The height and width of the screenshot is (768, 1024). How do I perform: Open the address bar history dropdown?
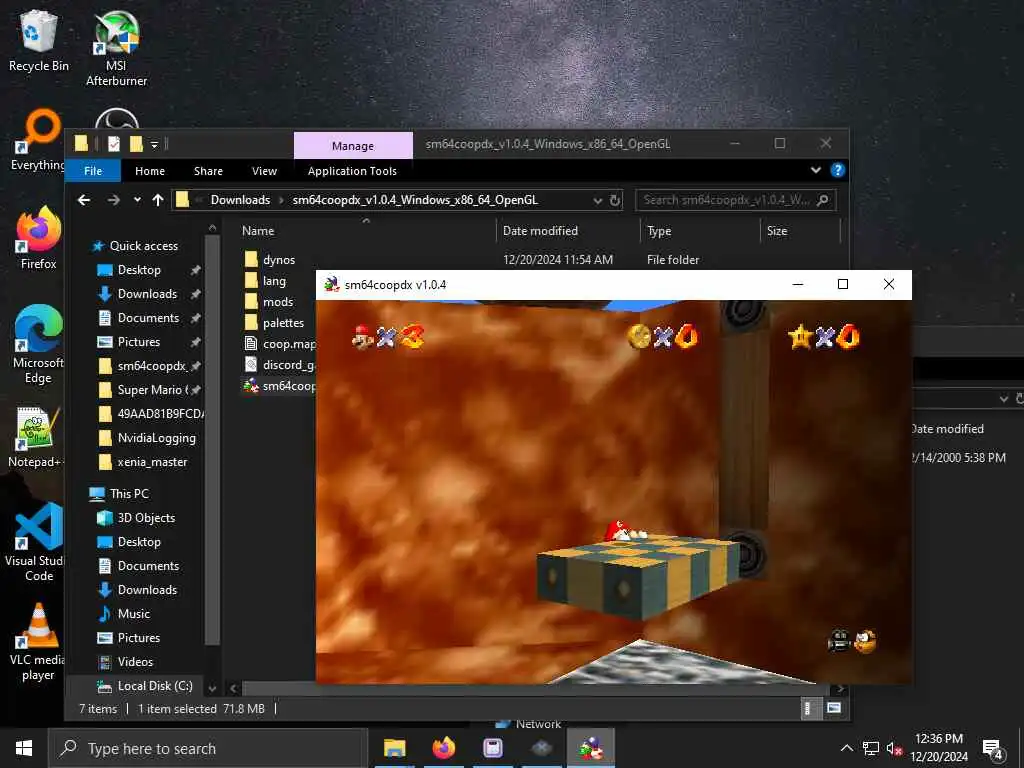click(597, 200)
